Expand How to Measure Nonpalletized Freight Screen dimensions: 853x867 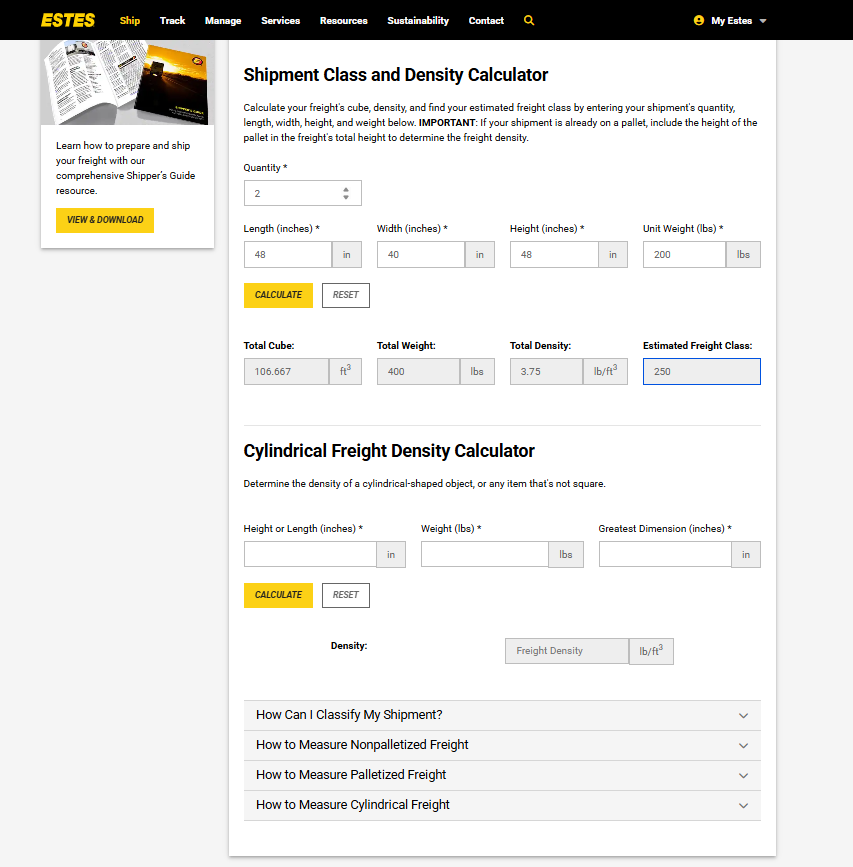tap(502, 745)
